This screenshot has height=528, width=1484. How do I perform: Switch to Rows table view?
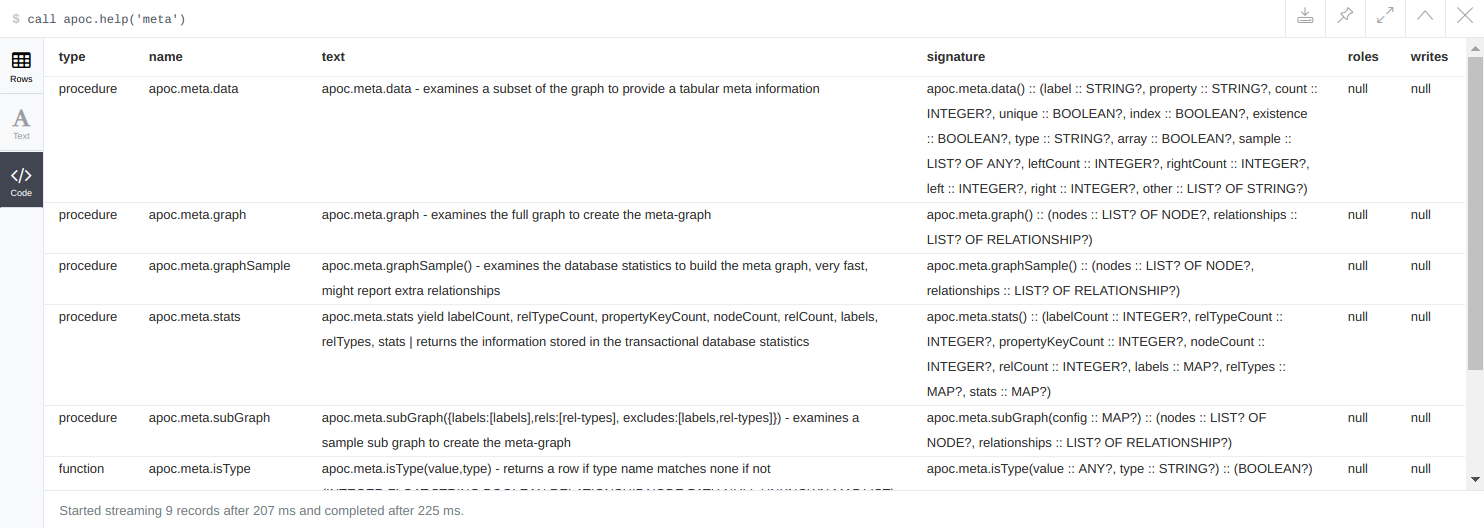point(21,67)
